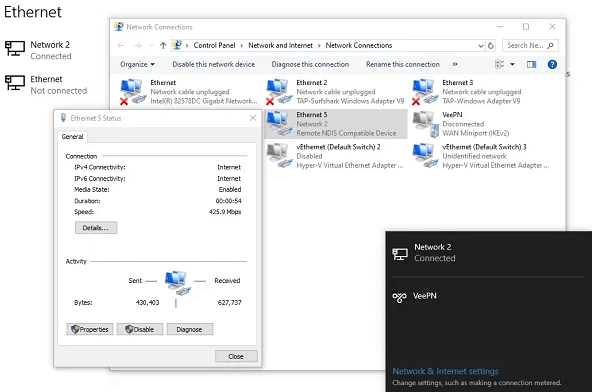Click the Close button in Ethernet 5 Status
The height and width of the screenshot is (392, 593).
tap(236, 356)
